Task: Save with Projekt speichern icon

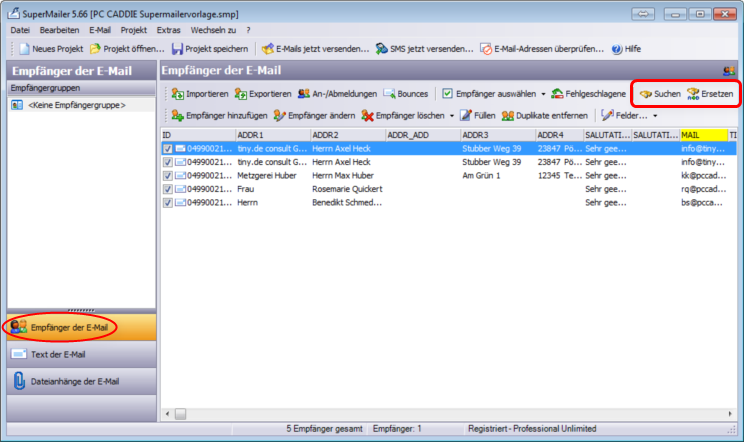Action: [178, 48]
